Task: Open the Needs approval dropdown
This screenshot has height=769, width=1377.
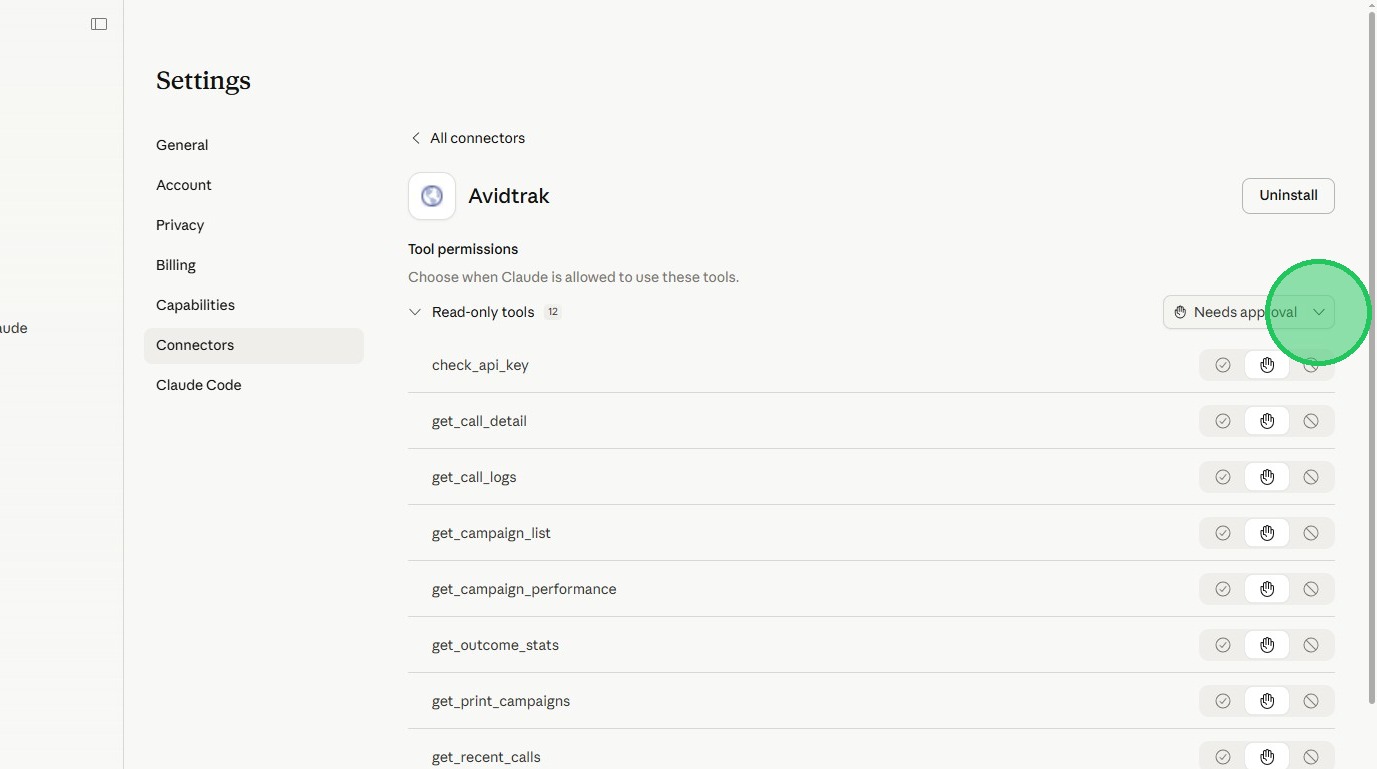Action: pos(1248,312)
